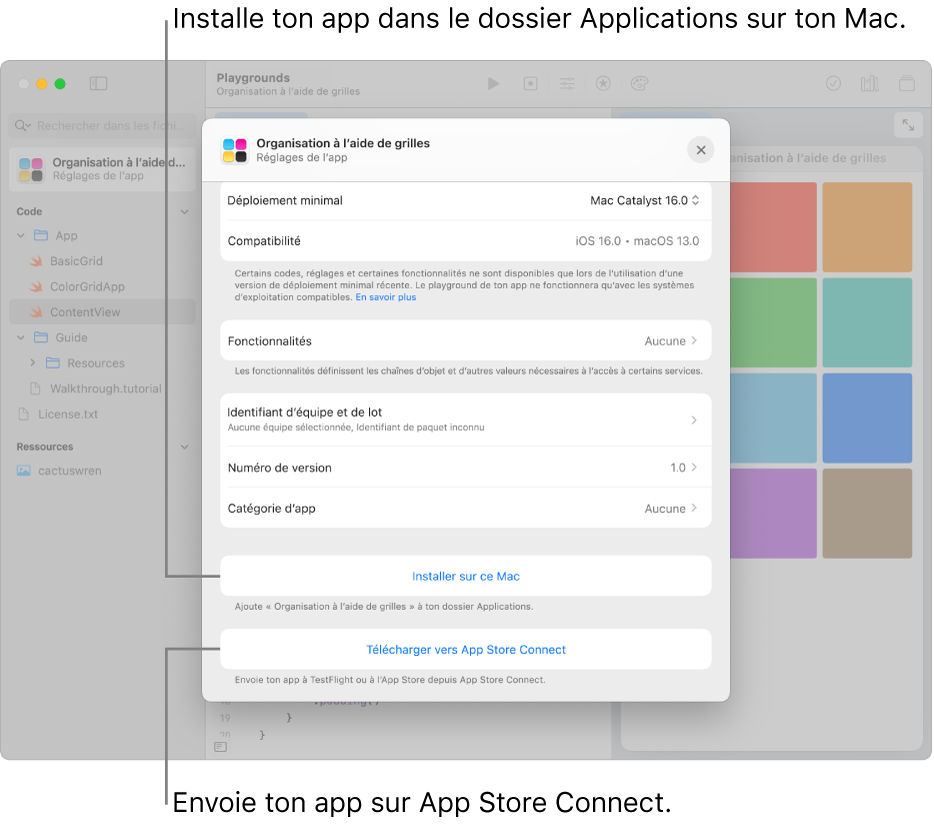The image size is (934, 825).
Task: Click the red color tile in preview
Action: pyautogui.click(x=773, y=225)
